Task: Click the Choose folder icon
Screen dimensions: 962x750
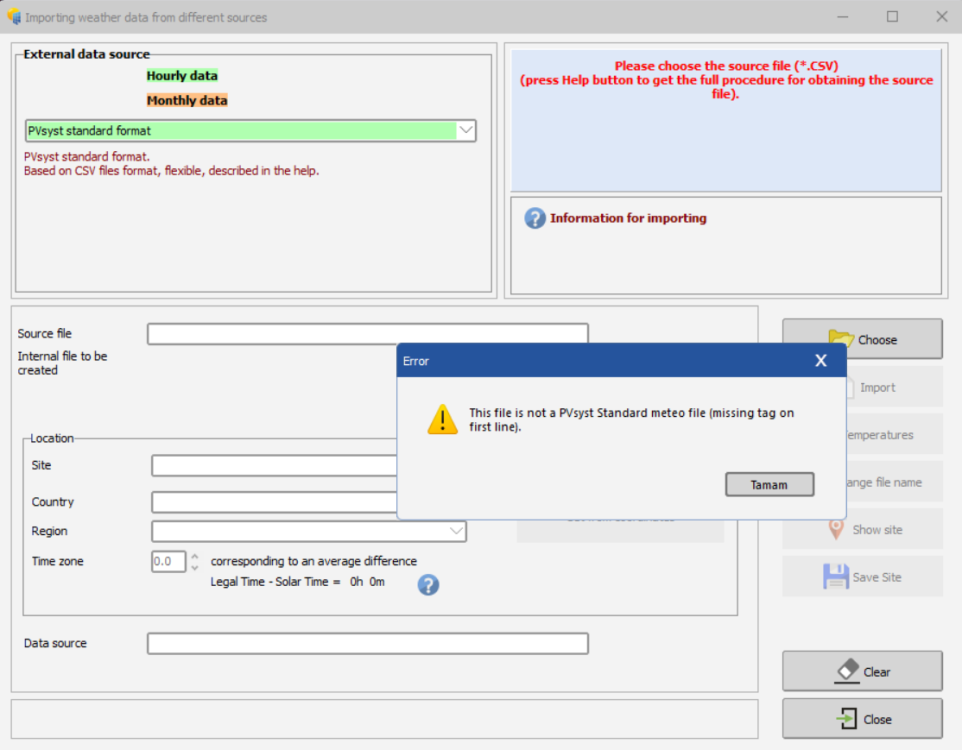Action: (x=840, y=339)
